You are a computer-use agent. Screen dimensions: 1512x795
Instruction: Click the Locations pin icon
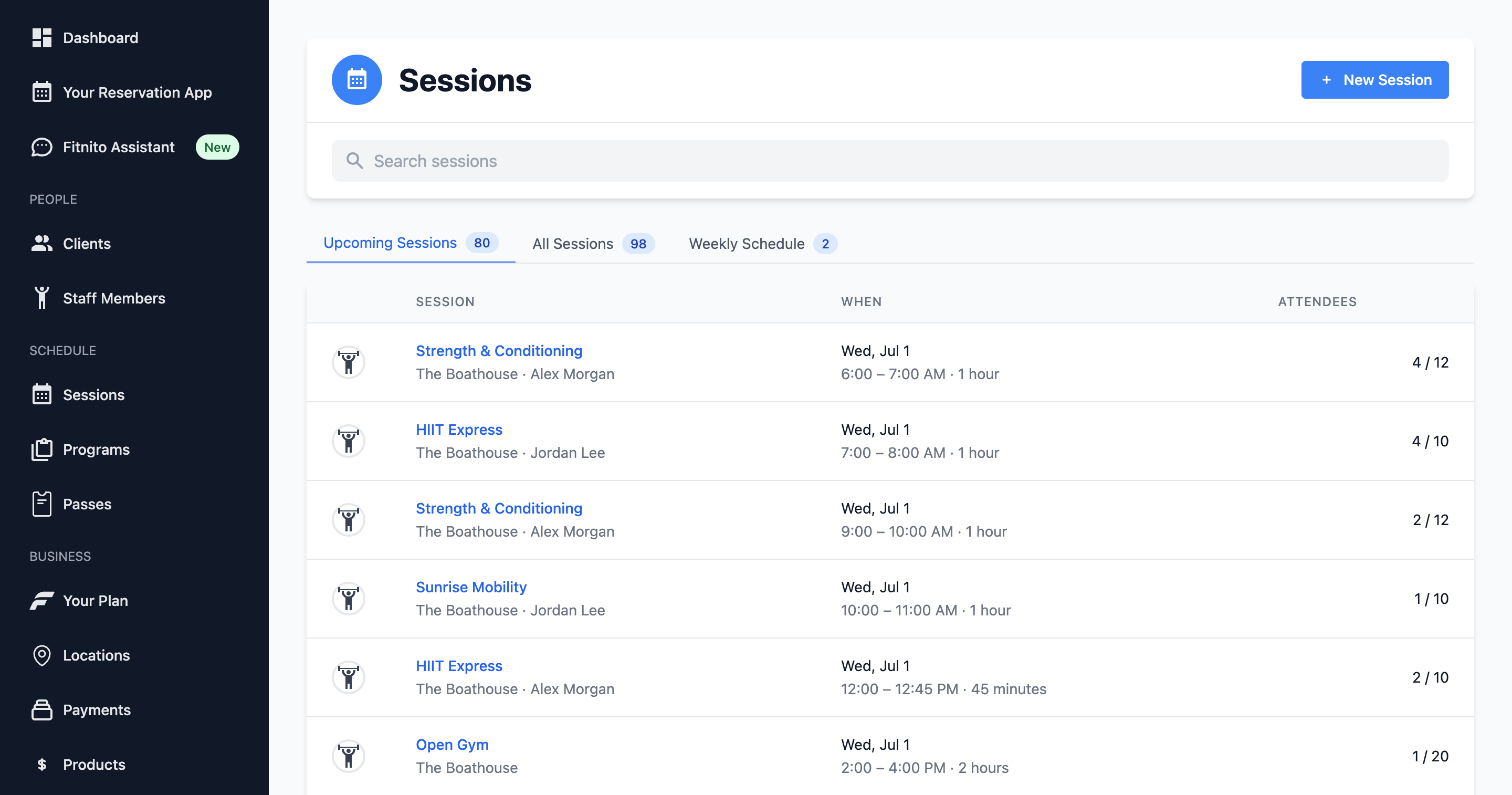tap(41, 655)
